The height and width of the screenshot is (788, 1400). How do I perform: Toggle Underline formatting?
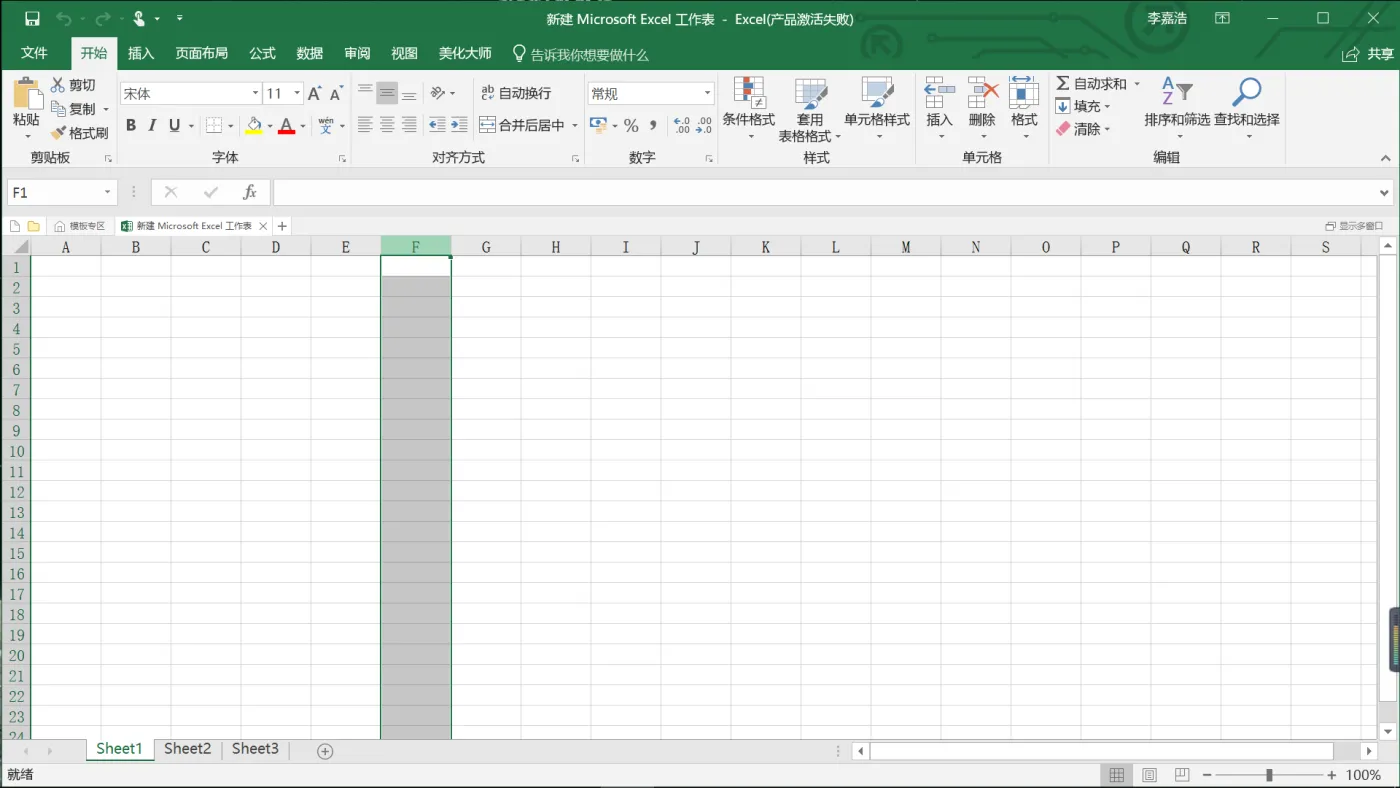[x=175, y=125]
